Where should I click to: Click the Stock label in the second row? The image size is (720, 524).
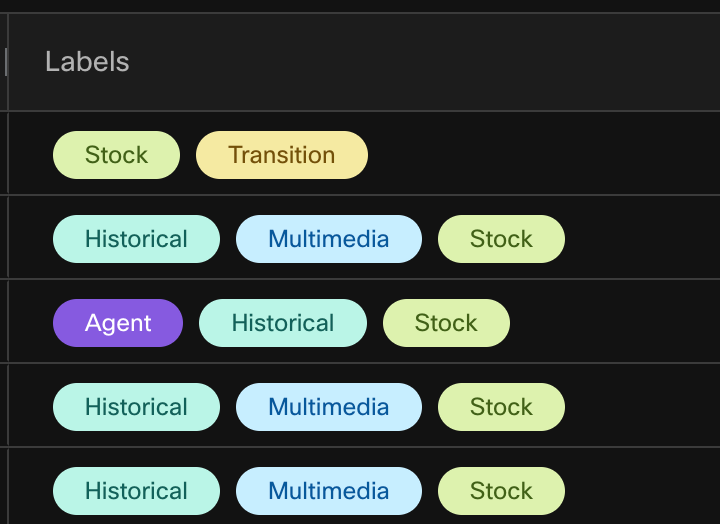point(501,239)
